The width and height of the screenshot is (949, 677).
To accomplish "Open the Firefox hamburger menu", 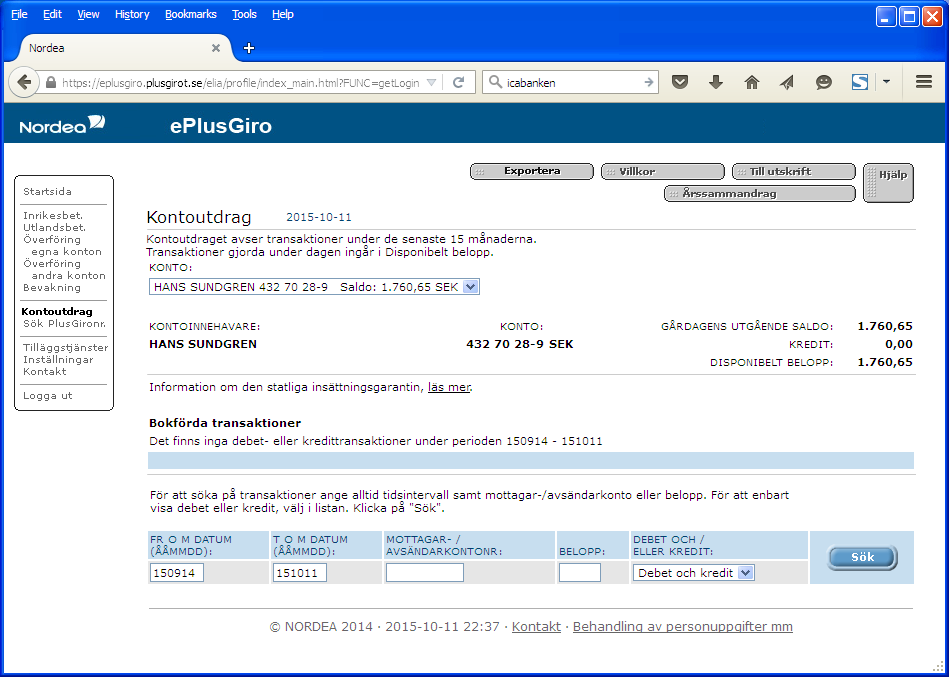I will (x=924, y=82).
